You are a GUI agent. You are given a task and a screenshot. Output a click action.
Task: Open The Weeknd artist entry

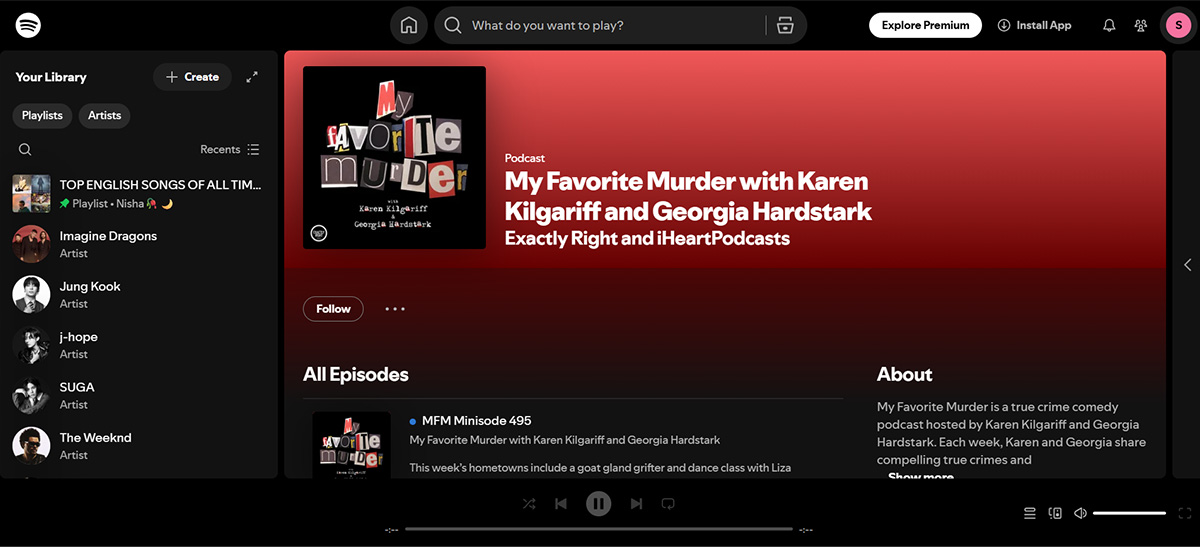(x=139, y=445)
